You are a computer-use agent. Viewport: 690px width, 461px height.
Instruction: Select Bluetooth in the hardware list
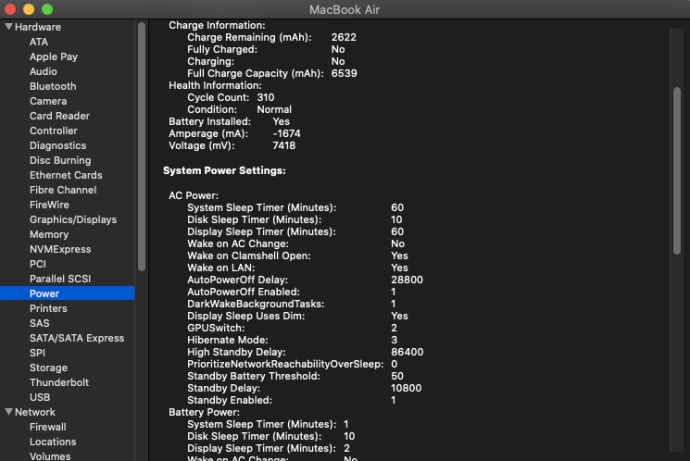pos(53,86)
